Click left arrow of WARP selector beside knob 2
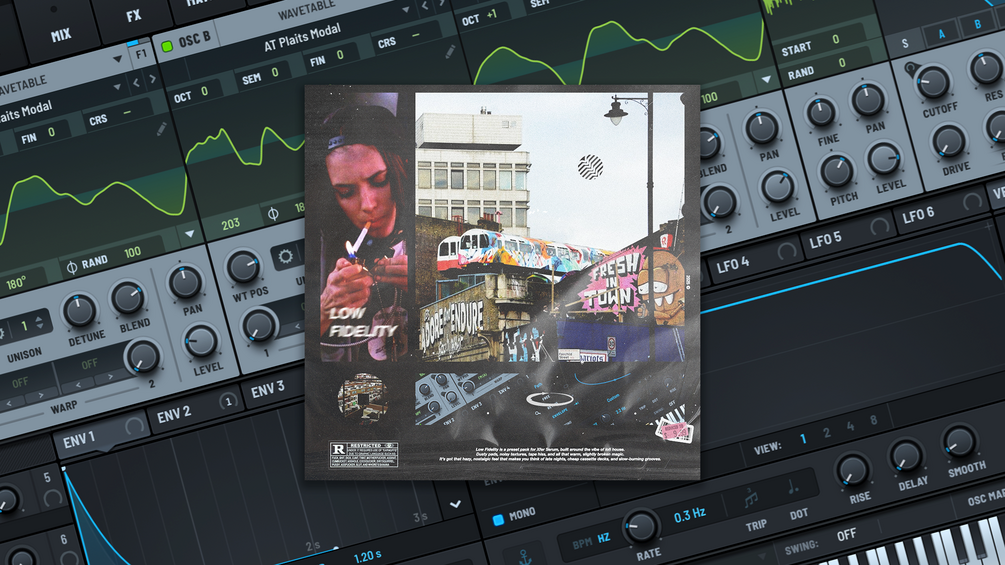The height and width of the screenshot is (565, 1005). pyautogui.click(x=79, y=384)
